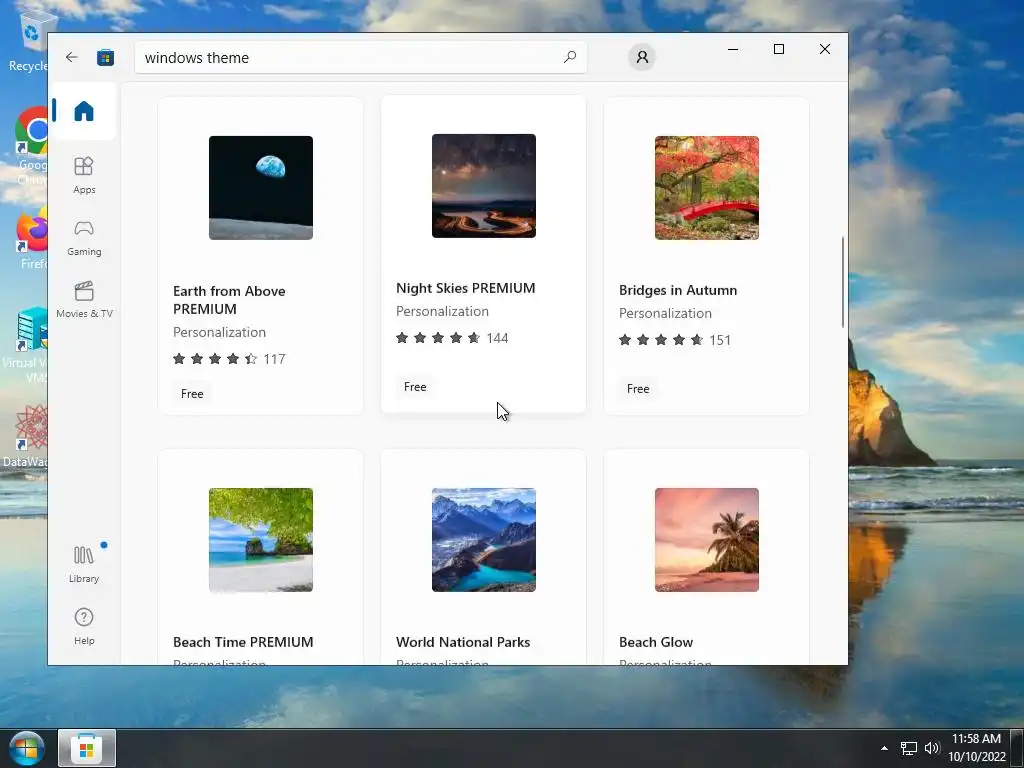Open Night Skies PREMIUM thumbnail

pyautogui.click(x=484, y=185)
